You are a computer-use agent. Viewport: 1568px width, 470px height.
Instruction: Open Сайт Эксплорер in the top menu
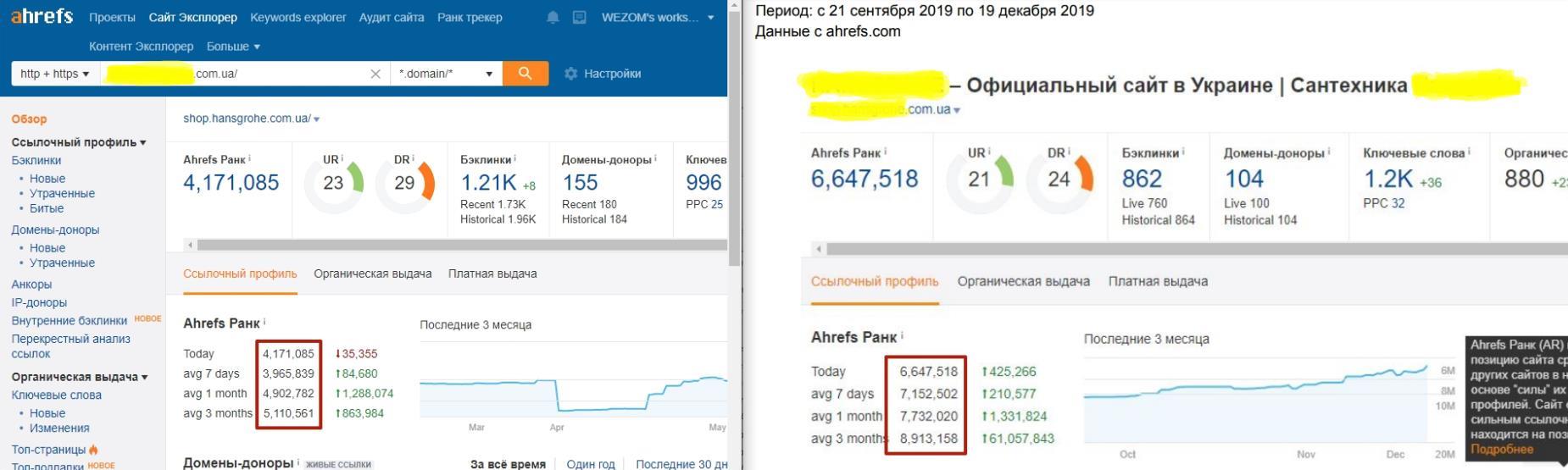193,17
